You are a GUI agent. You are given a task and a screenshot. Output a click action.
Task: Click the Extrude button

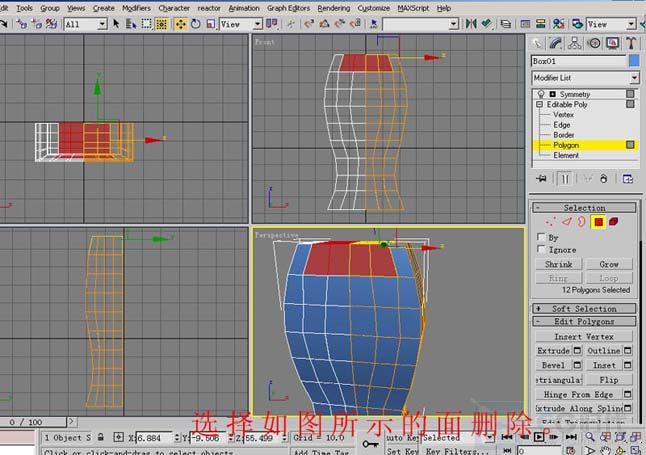click(x=553, y=350)
